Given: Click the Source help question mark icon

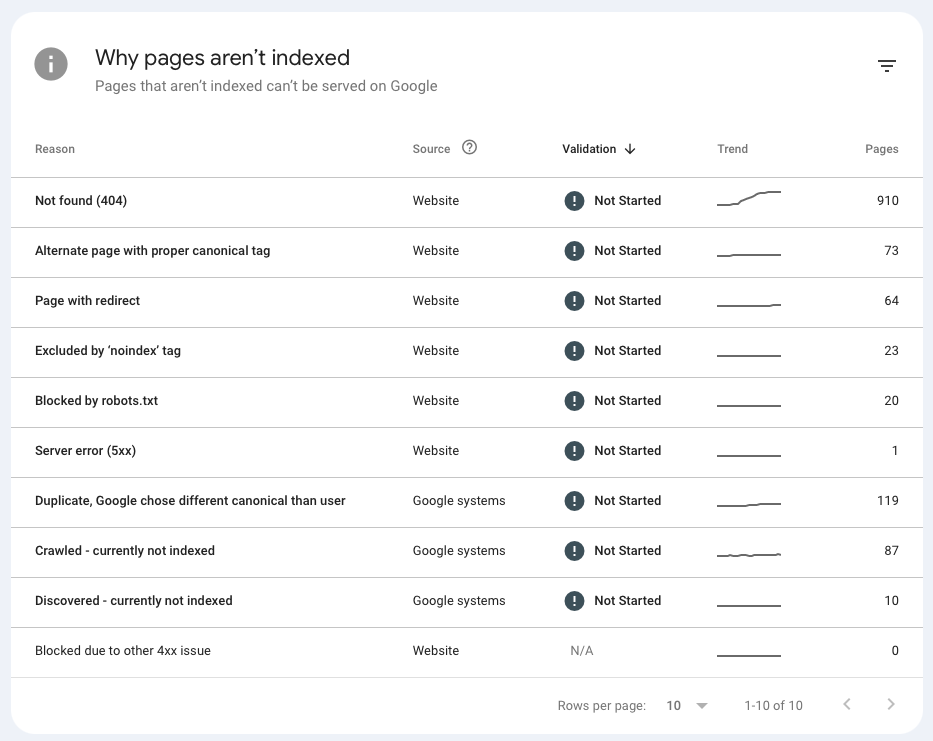Looking at the screenshot, I should (469, 147).
